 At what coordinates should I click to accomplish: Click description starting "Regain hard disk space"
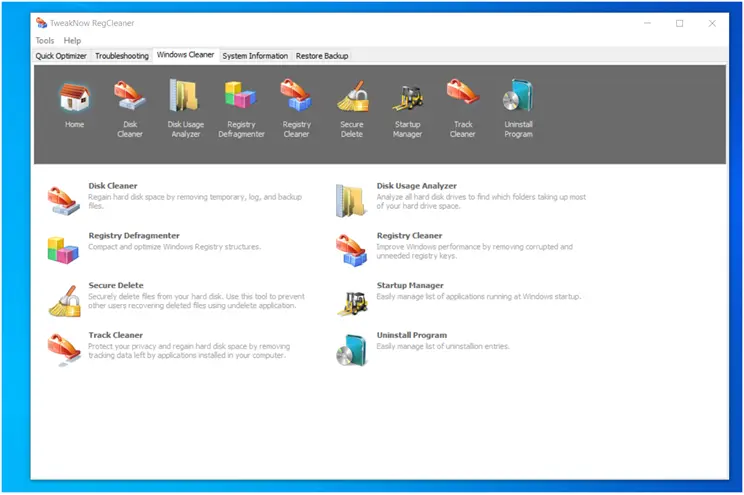[195, 201]
